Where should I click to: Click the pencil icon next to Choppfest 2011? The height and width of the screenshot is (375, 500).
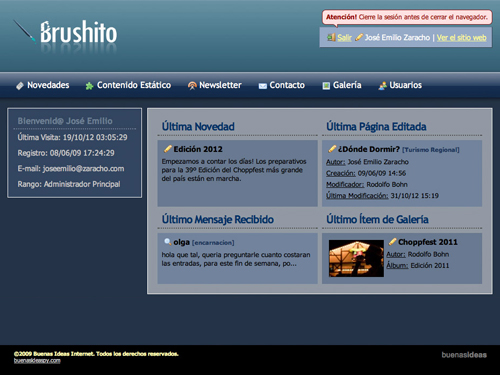click(x=392, y=241)
